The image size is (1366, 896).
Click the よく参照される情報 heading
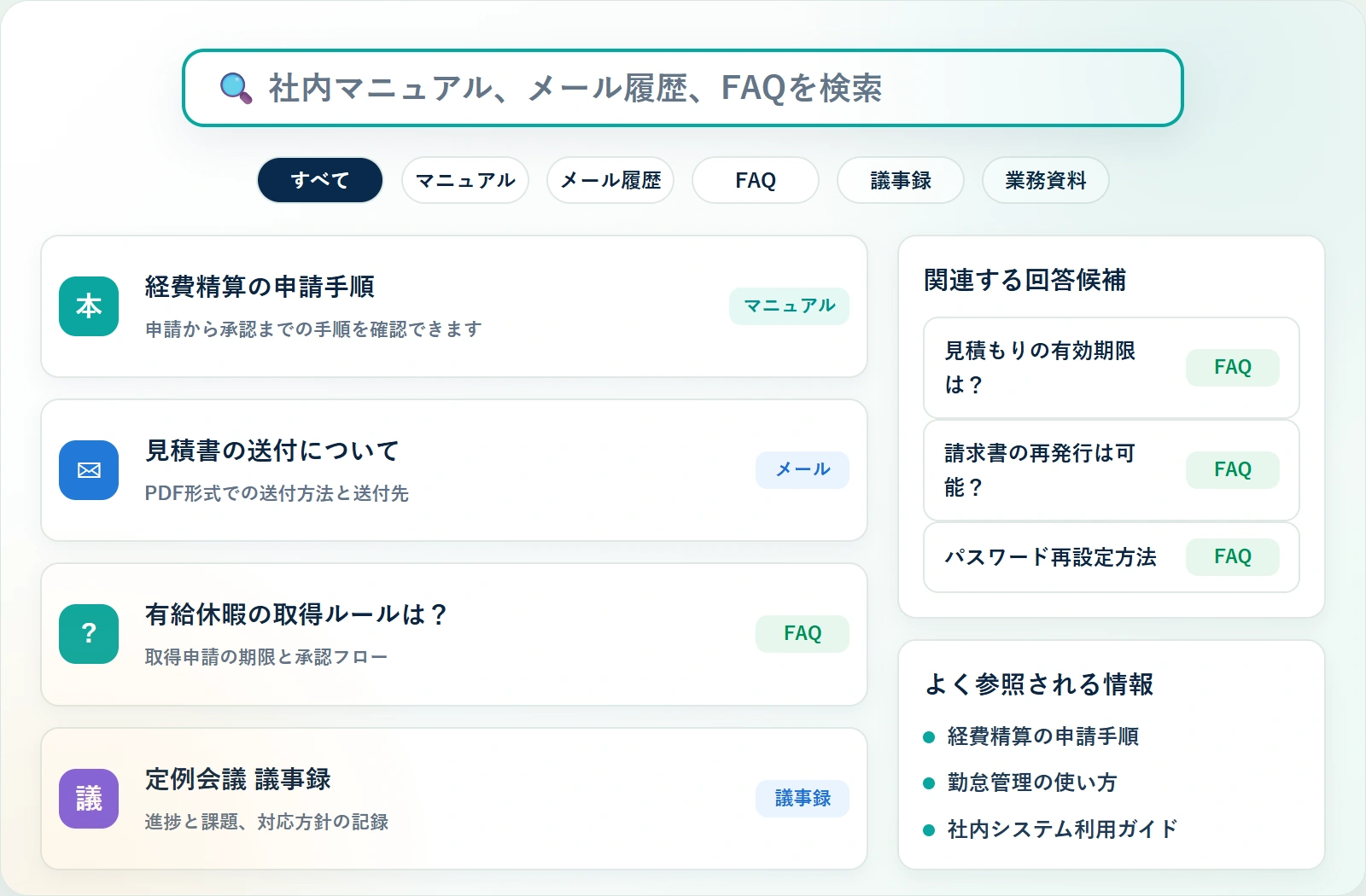[x=1039, y=684]
